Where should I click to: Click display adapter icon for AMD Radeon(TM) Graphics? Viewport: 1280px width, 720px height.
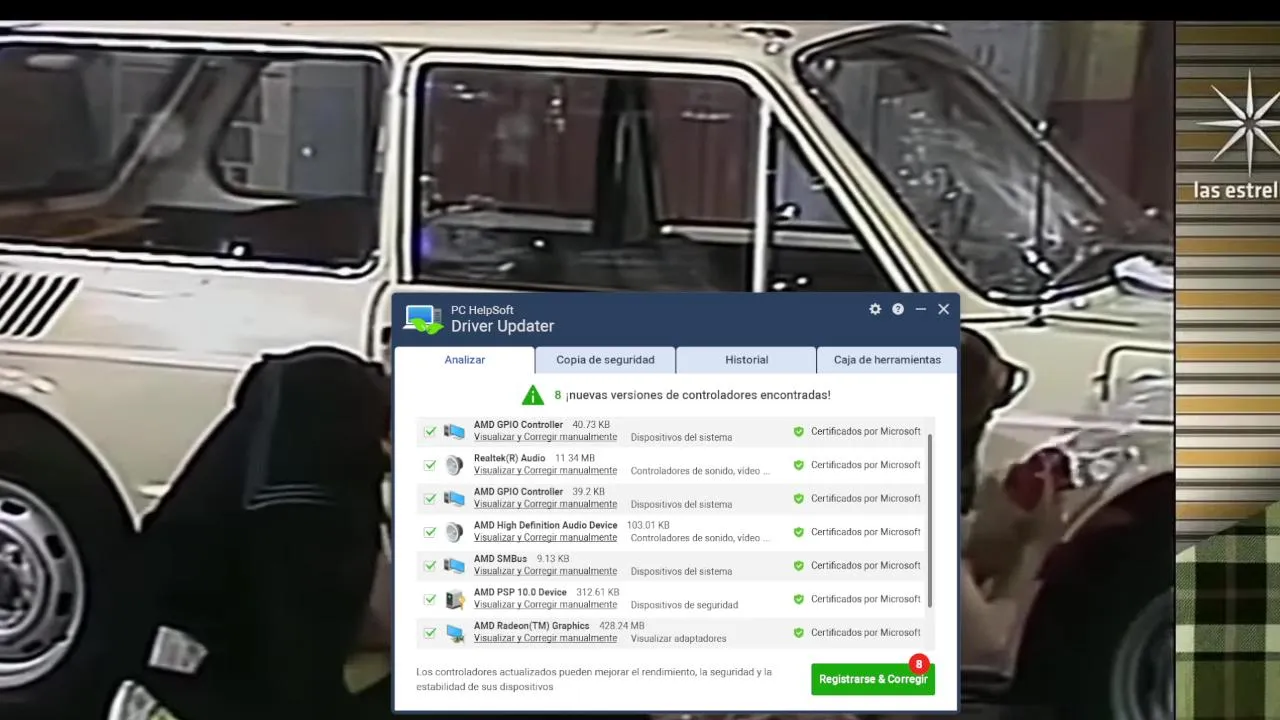[455, 633]
